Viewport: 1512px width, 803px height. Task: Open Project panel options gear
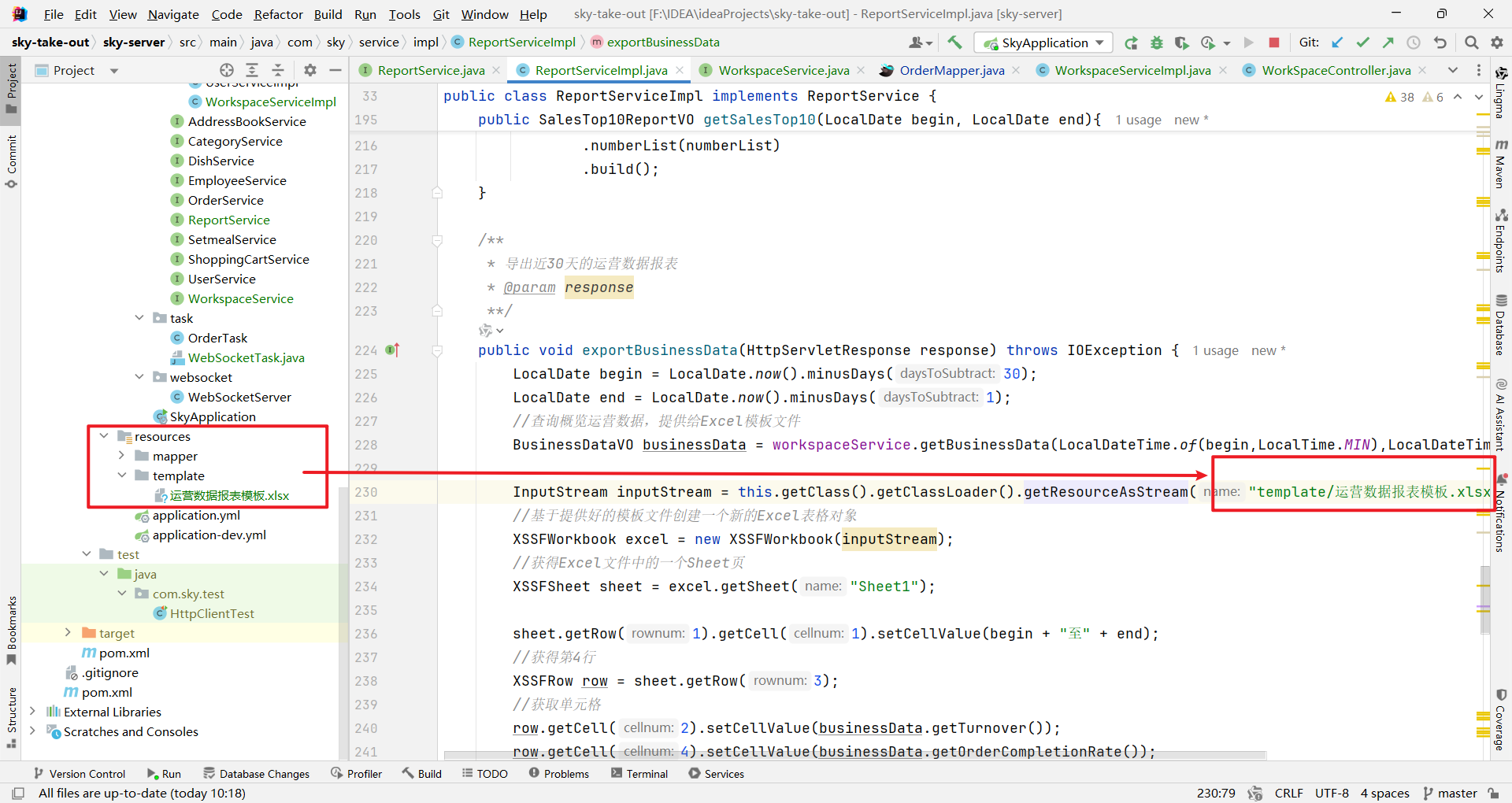[310, 70]
